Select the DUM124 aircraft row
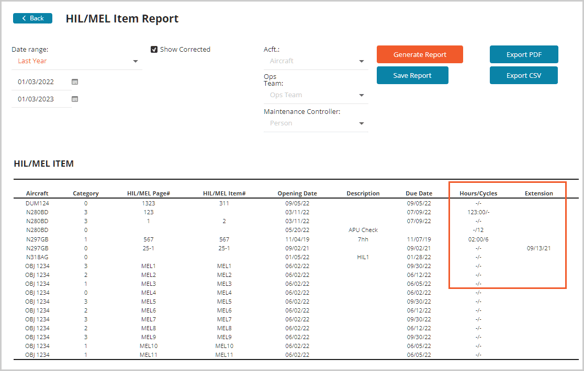 coord(296,203)
